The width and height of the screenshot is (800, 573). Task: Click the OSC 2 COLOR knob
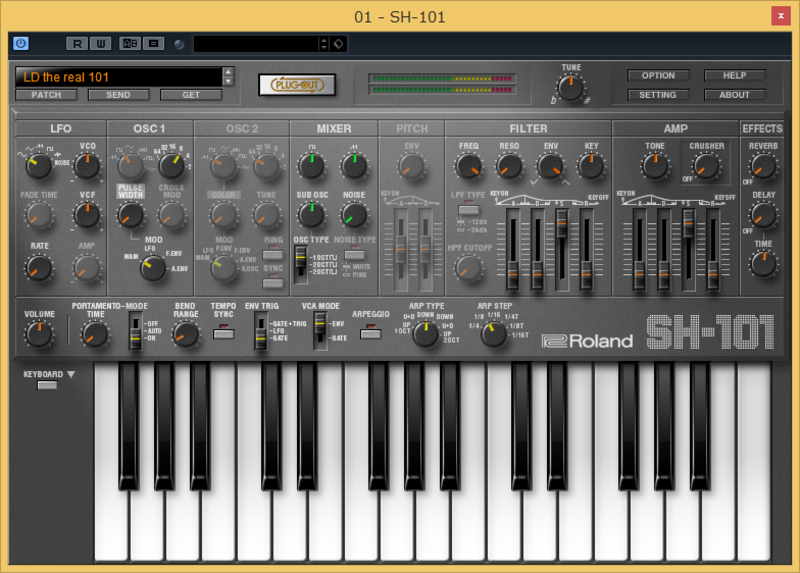[x=223, y=215]
